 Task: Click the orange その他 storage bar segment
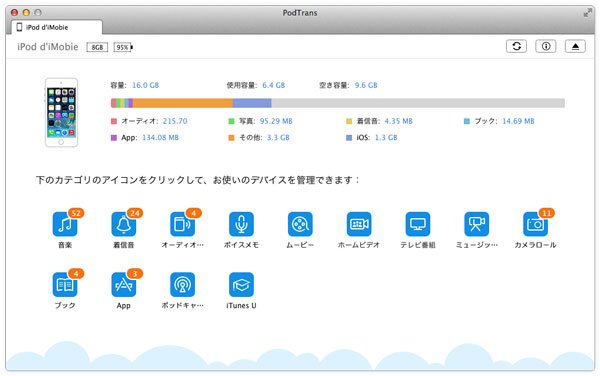pyautogui.click(x=183, y=103)
